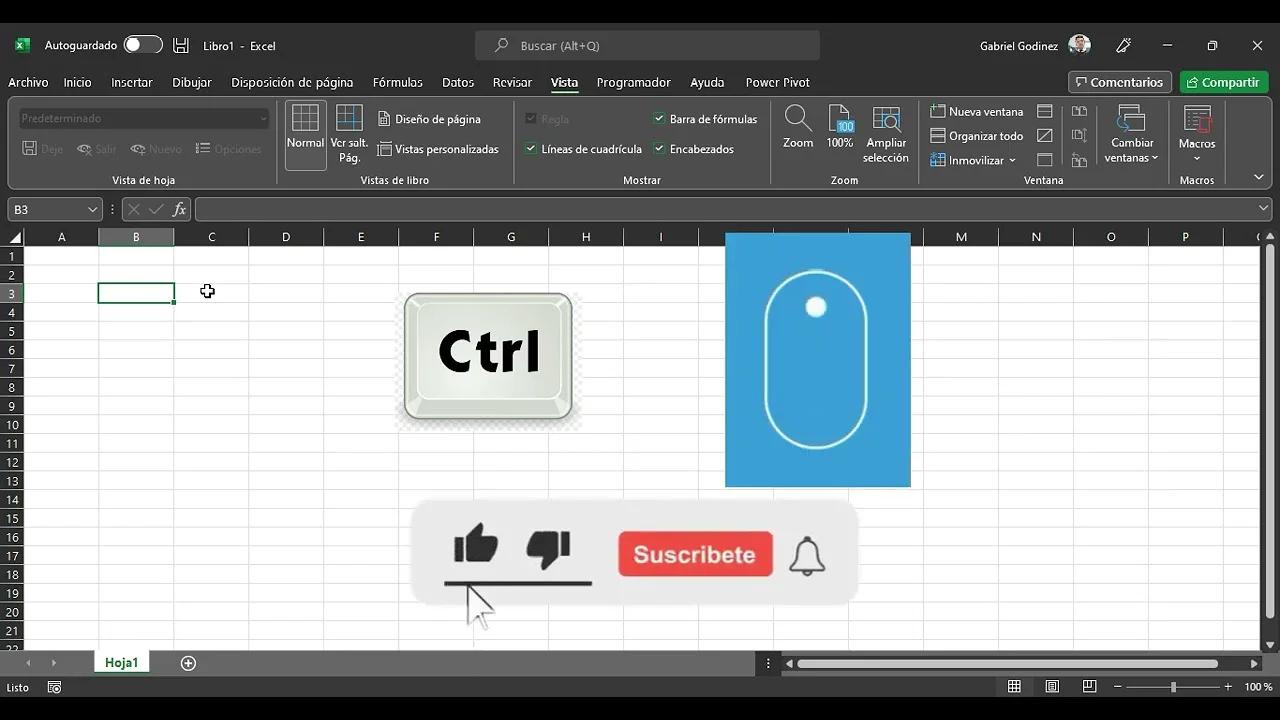Image resolution: width=1280 pixels, height=720 pixels.
Task: Click the Organizar todo icon
Action: (x=937, y=135)
